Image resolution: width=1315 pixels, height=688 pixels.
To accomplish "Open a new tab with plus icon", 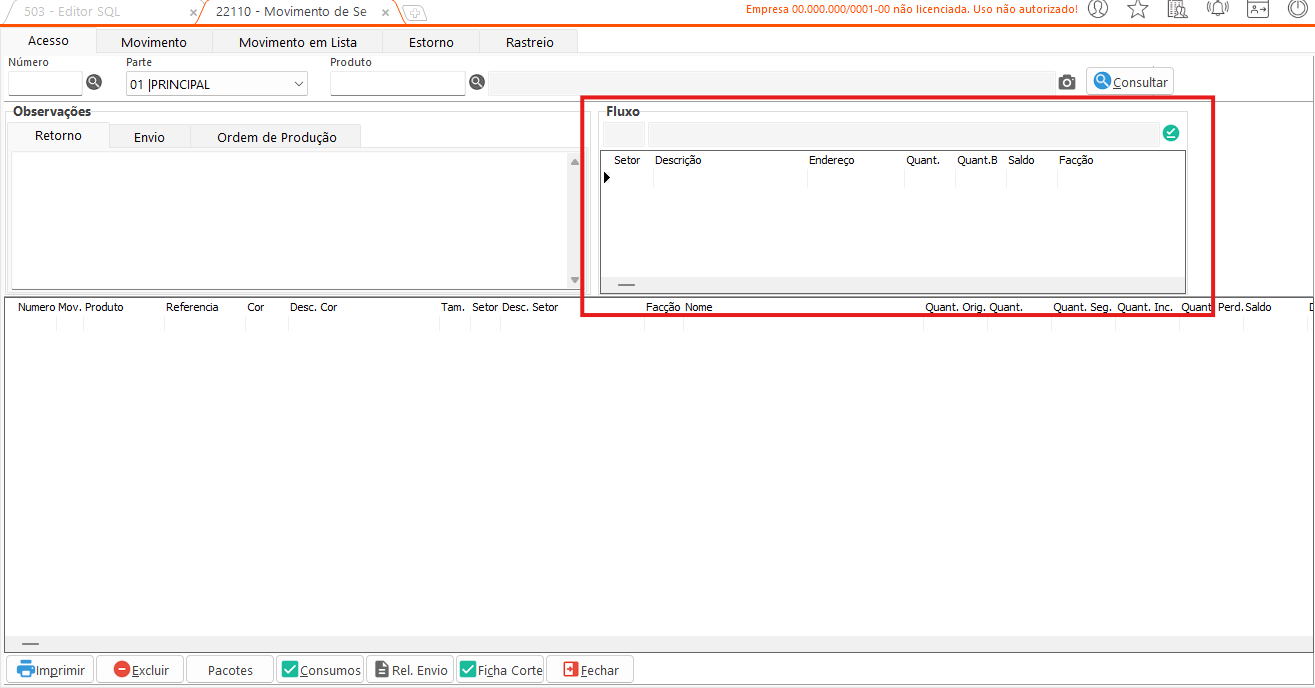I will click(414, 12).
